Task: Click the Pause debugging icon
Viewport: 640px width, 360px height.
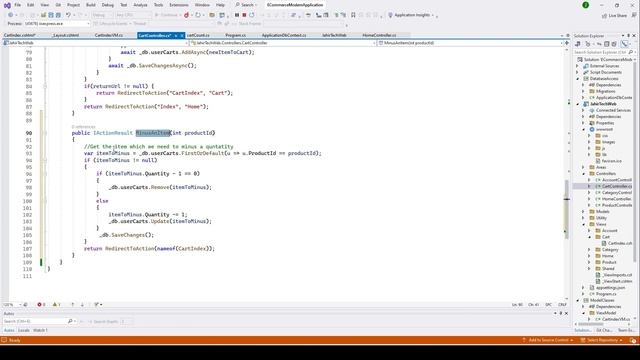Action: pos(237,15)
